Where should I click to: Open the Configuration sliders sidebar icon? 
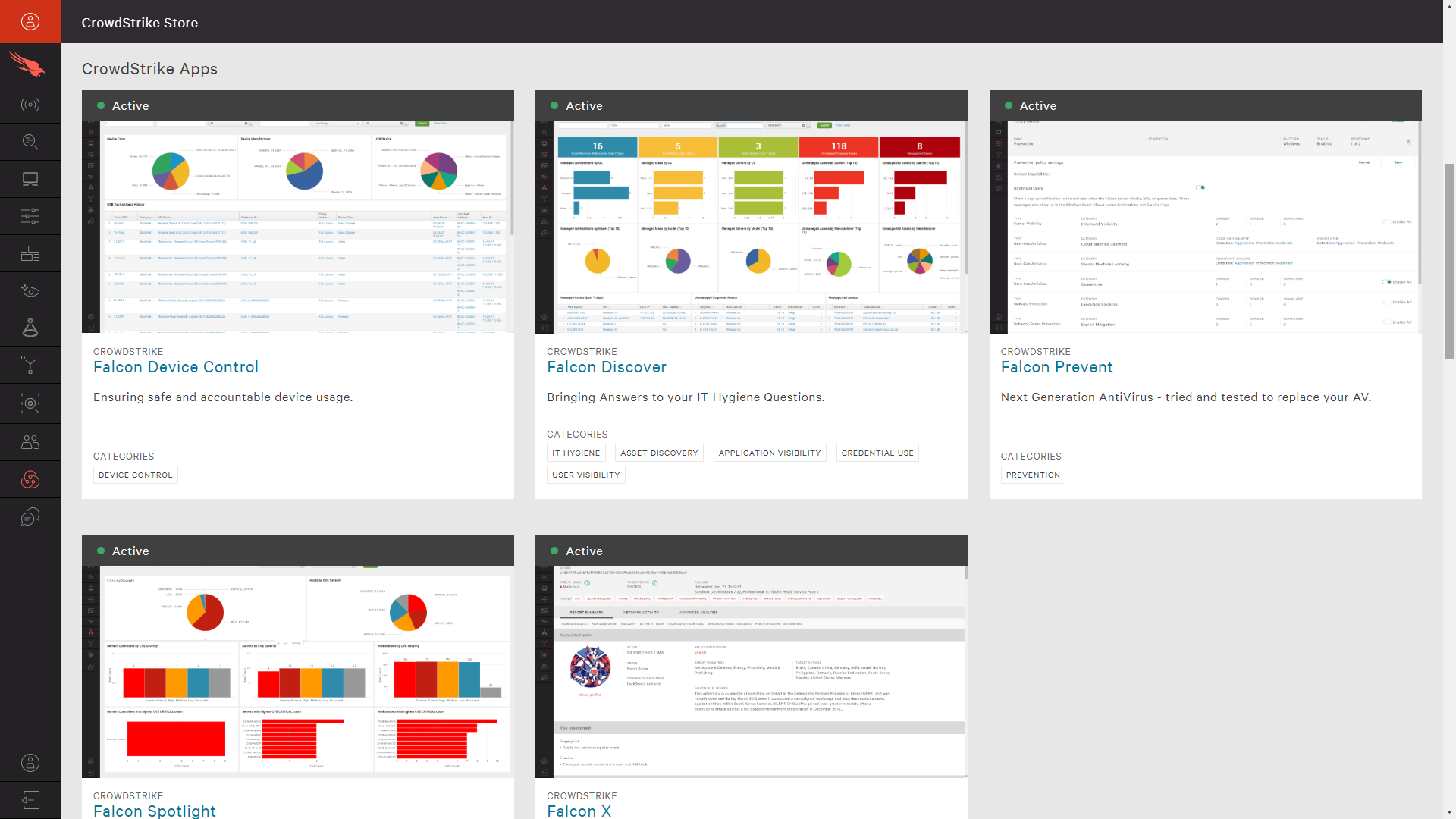[30, 216]
